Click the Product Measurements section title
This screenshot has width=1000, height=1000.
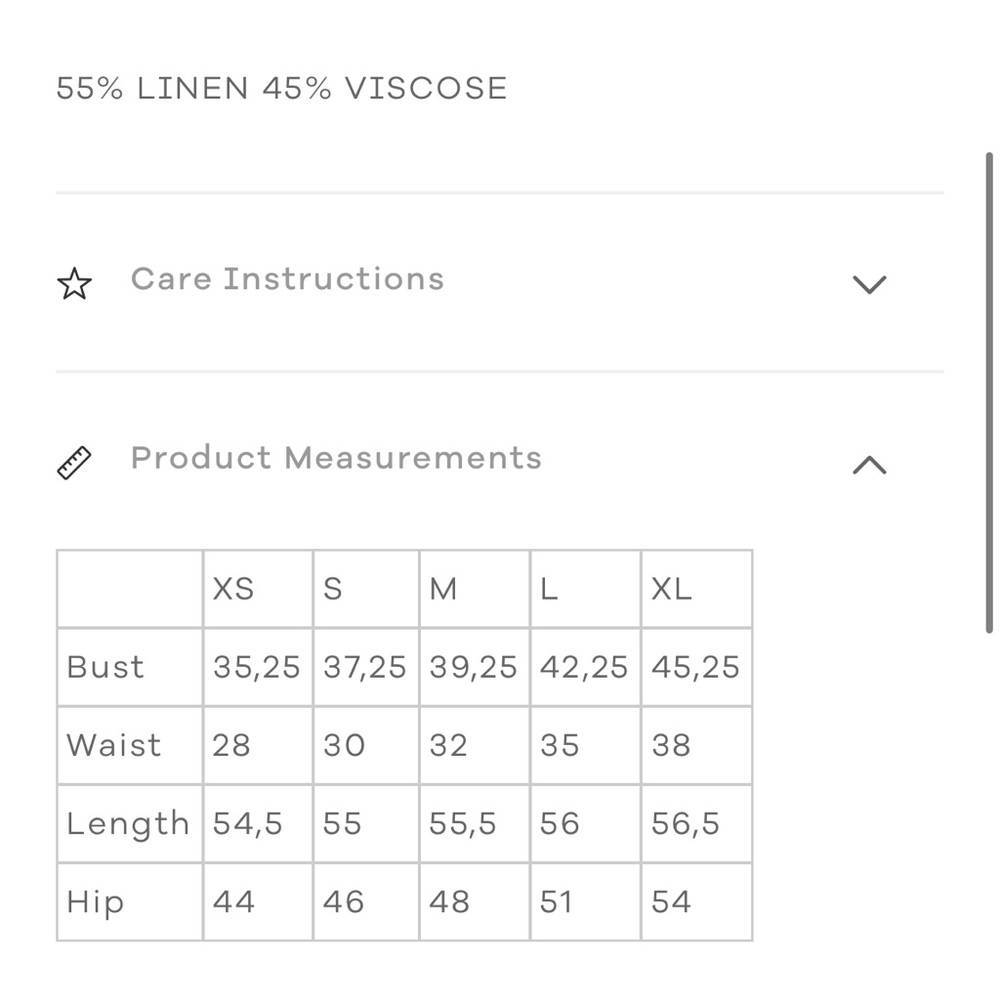[336, 458]
